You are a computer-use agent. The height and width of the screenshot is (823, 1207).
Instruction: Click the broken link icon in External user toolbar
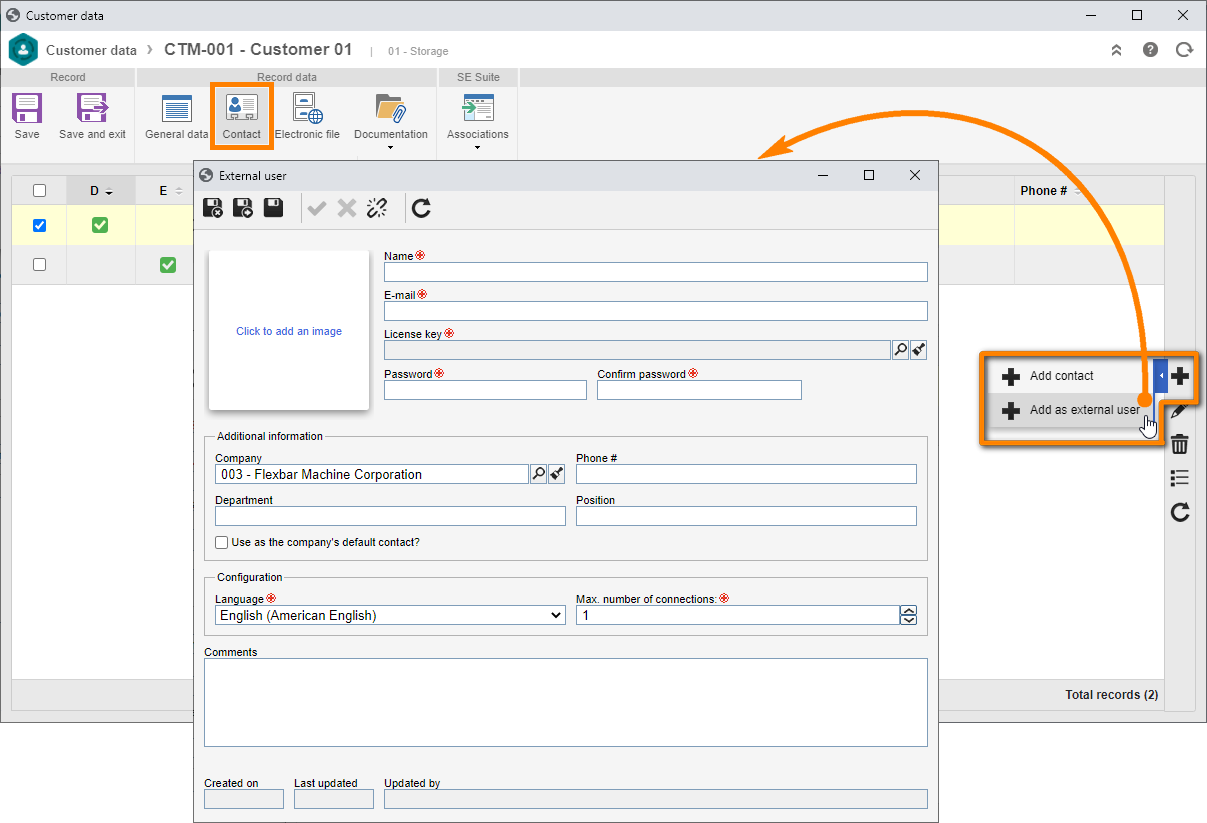pyautogui.click(x=376, y=208)
